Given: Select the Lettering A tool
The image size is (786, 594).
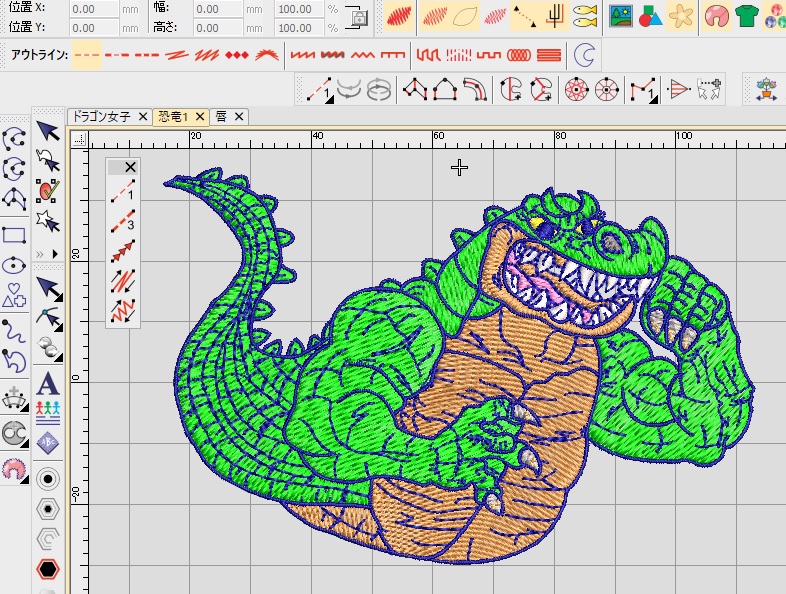Looking at the screenshot, I should coord(48,383).
